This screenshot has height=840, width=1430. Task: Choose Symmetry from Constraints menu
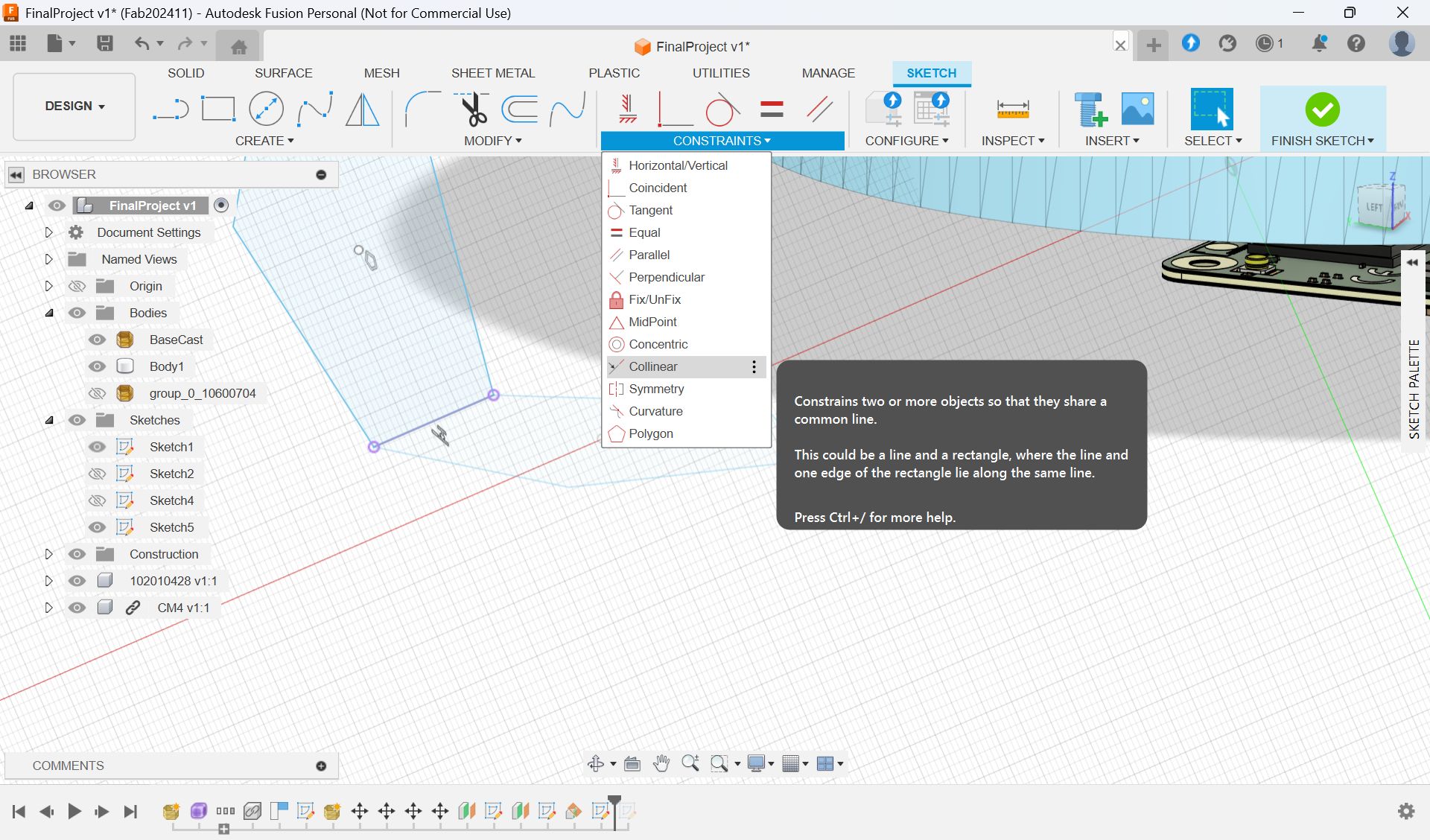[685, 389]
